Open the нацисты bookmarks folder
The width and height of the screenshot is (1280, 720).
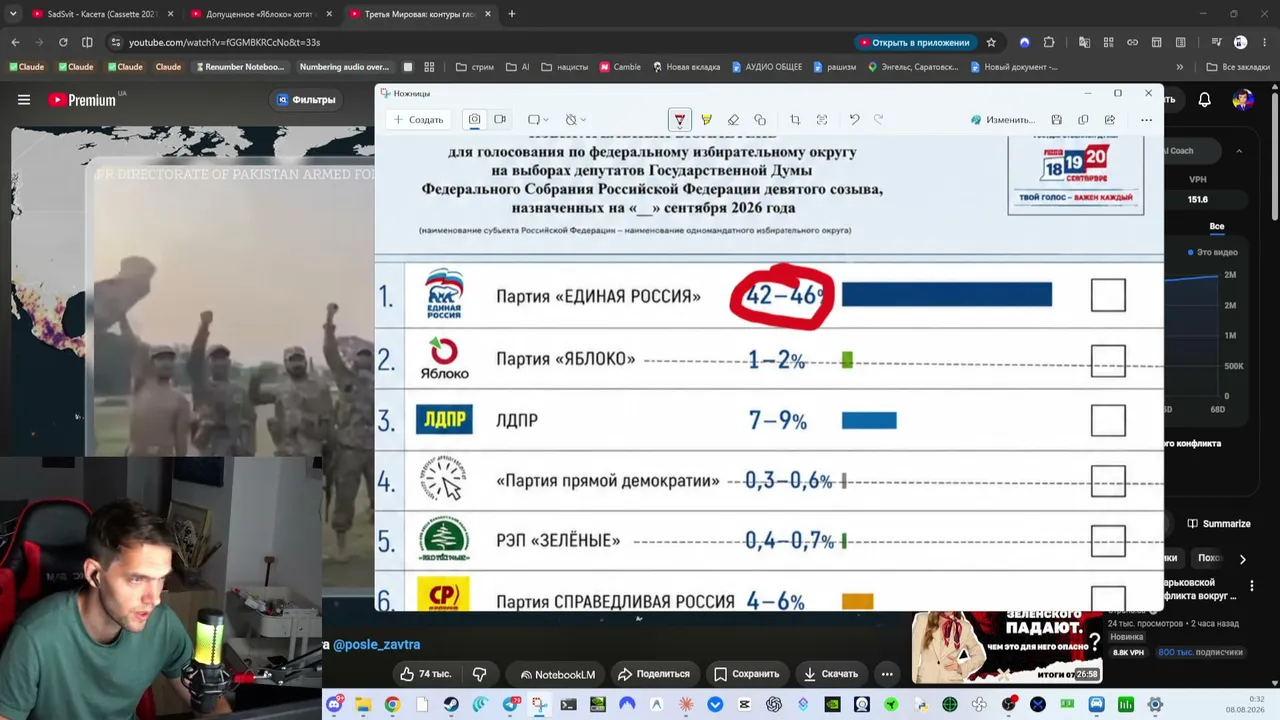point(565,67)
